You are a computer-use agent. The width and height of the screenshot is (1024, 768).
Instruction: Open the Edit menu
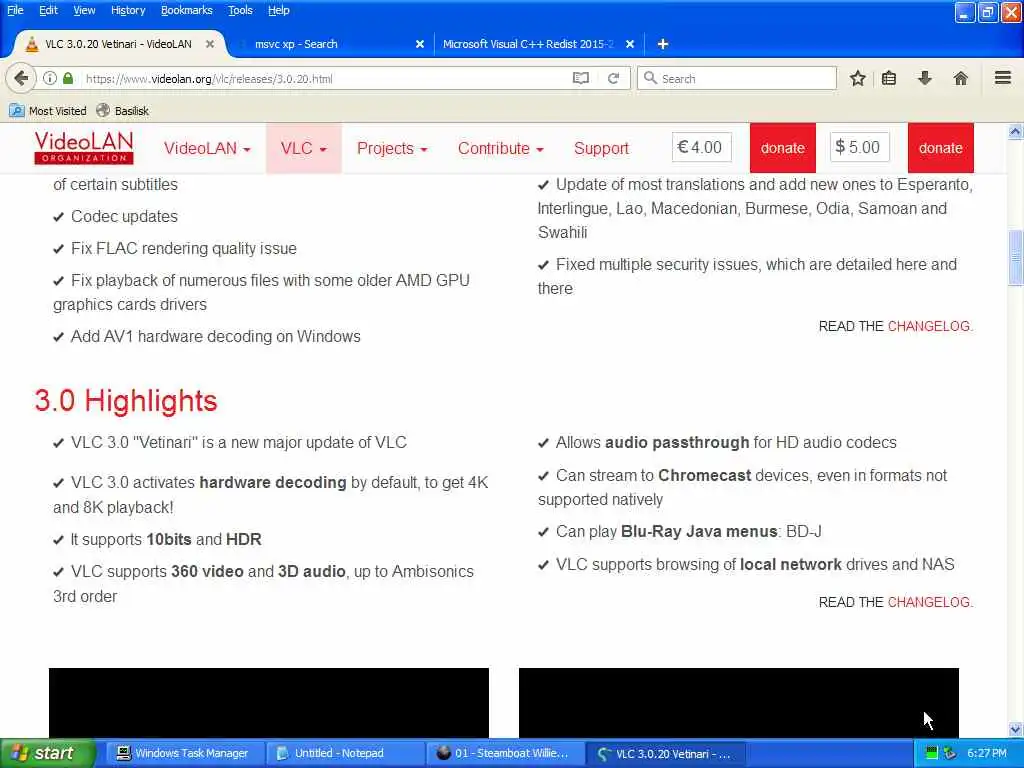coord(48,10)
